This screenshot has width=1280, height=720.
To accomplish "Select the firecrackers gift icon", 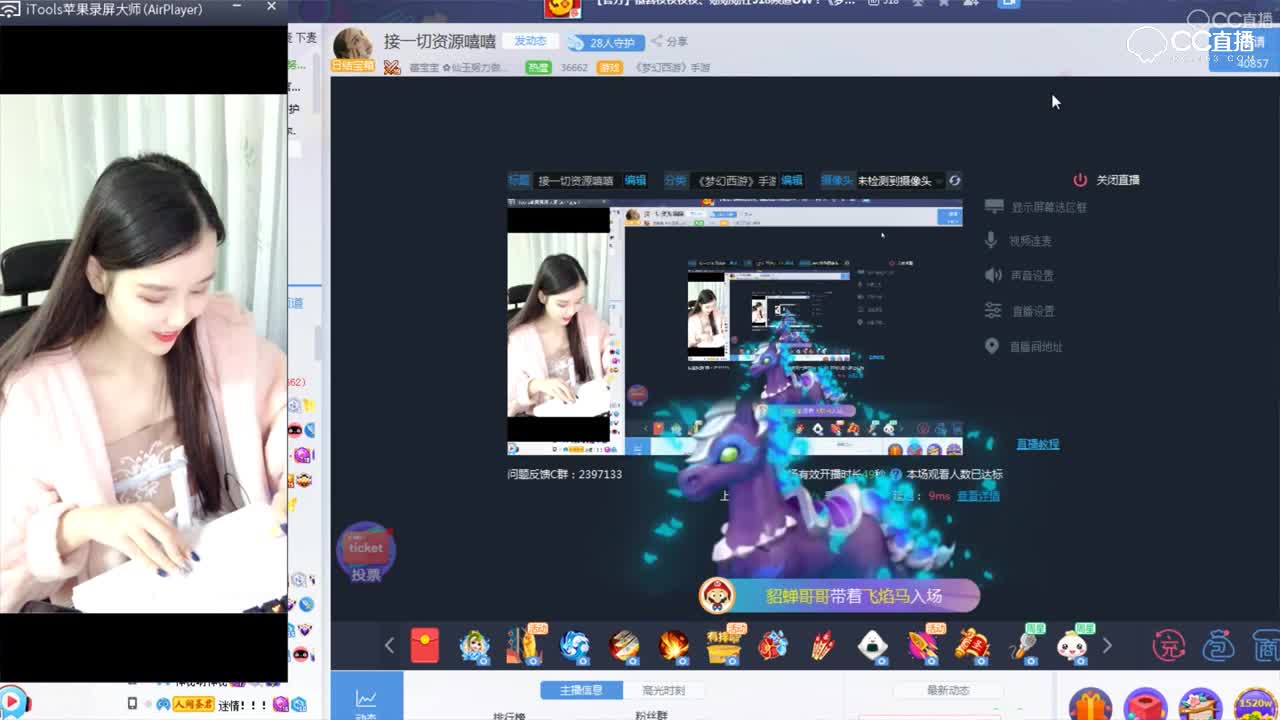I will pos(823,646).
